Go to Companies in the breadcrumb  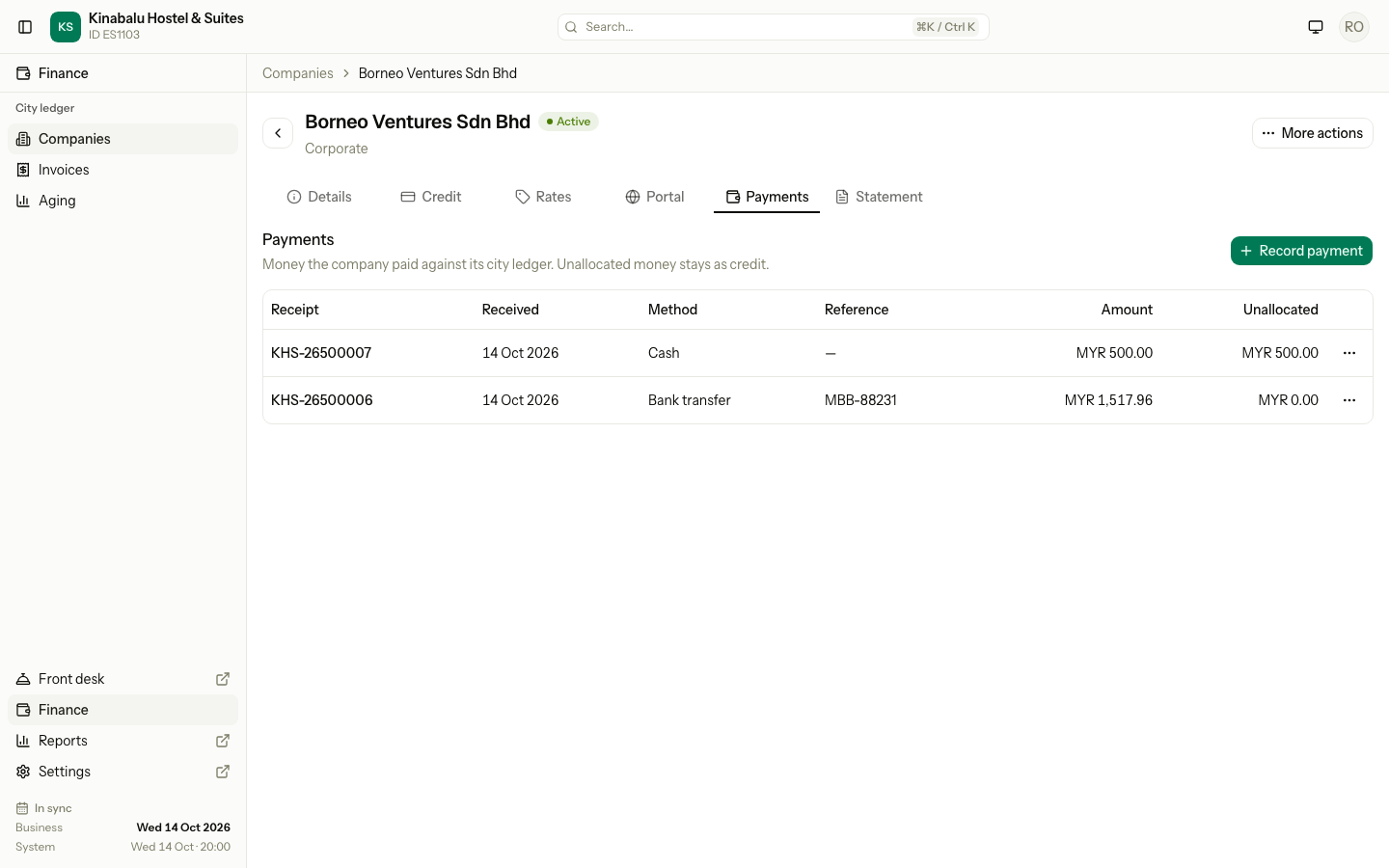pyautogui.click(x=298, y=73)
